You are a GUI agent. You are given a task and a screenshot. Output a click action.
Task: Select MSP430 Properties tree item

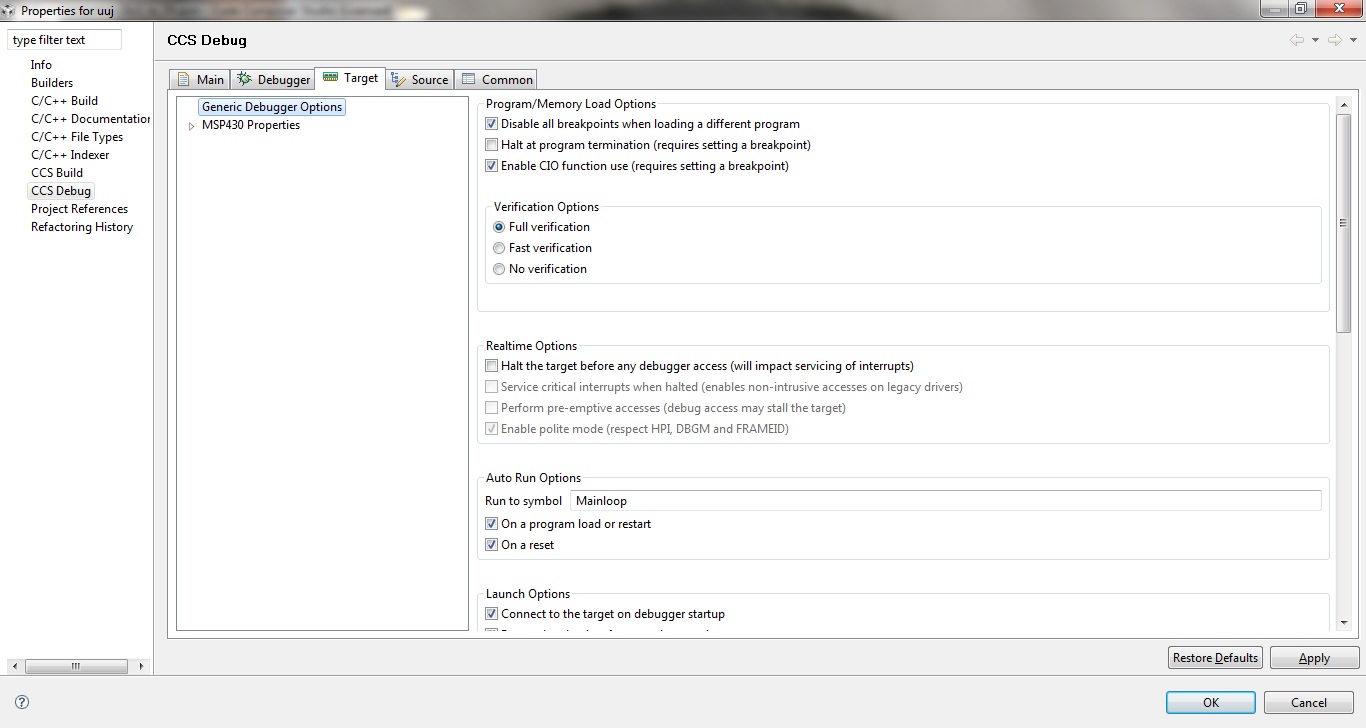click(251, 125)
